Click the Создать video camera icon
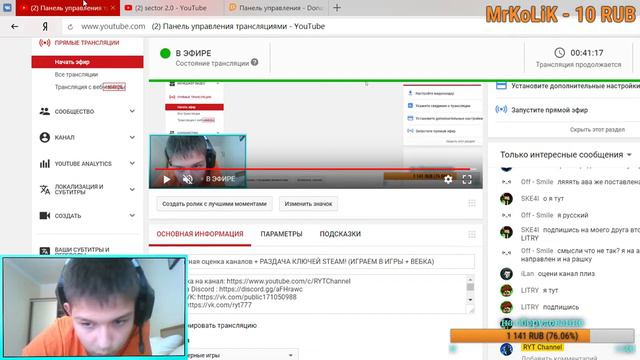This screenshot has height=360, width=640. pos(44,216)
